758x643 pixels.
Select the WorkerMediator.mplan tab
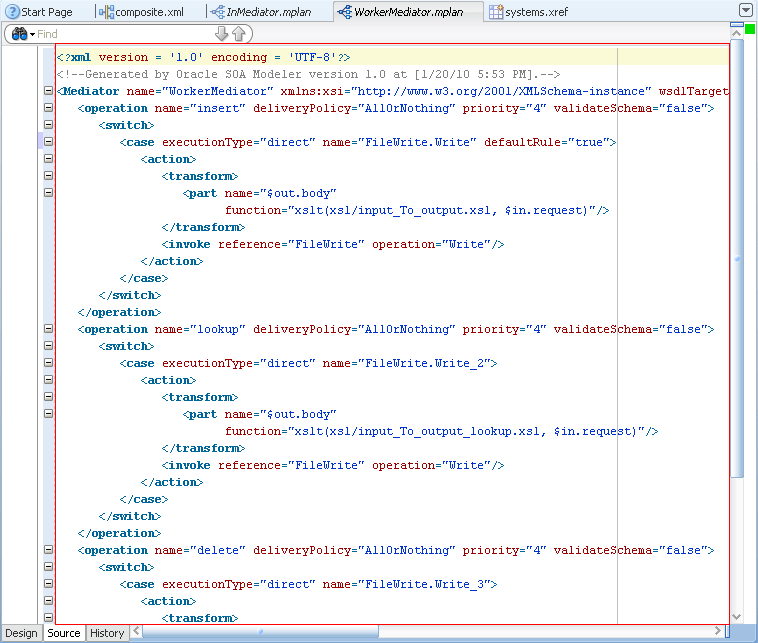[401, 12]
